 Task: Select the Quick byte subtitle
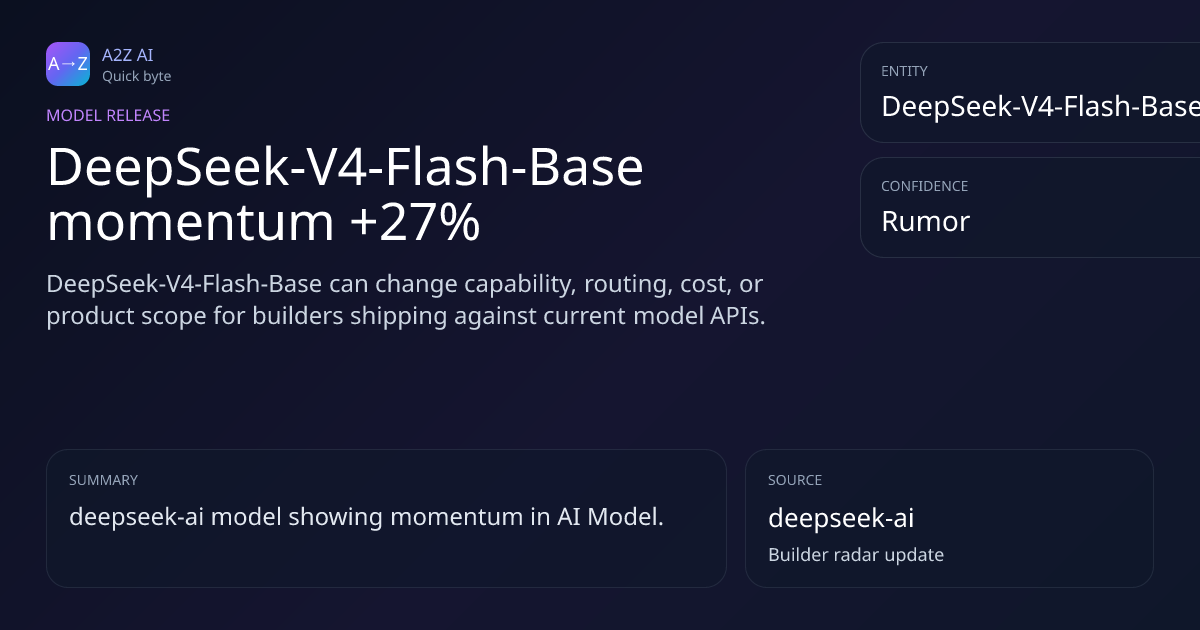click(136, 76)
